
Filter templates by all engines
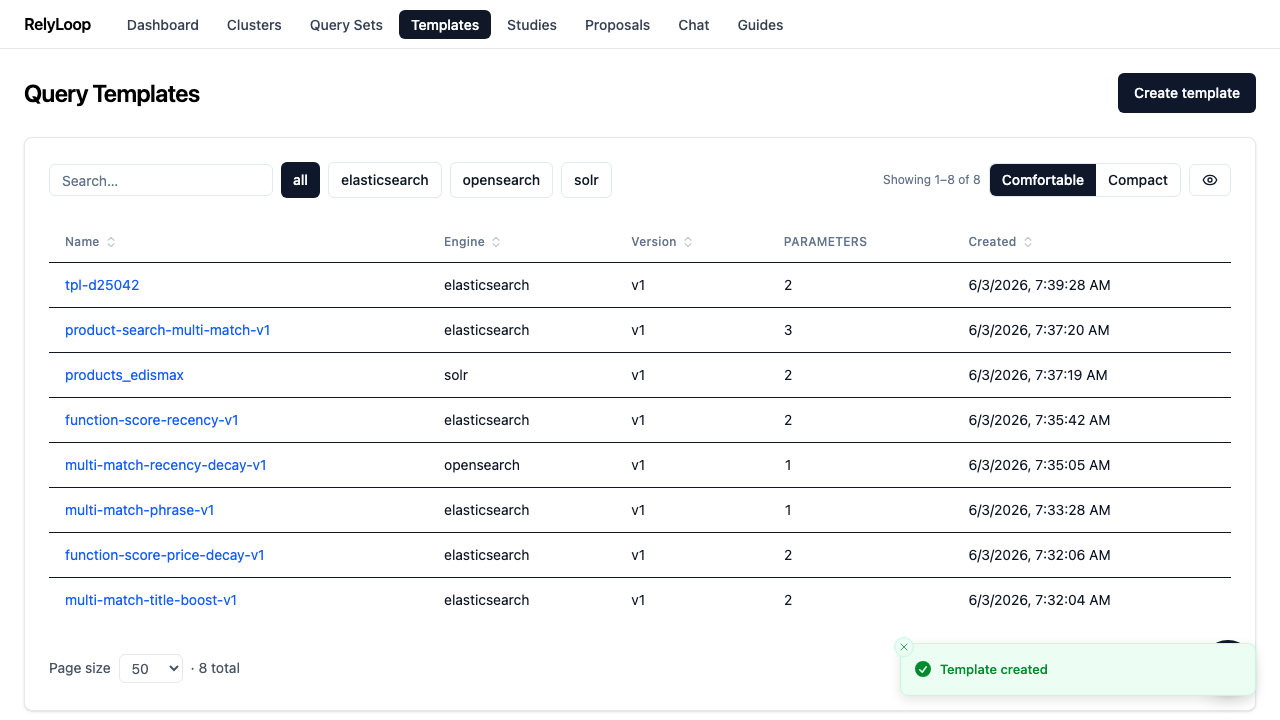click(x=300, y=180)
